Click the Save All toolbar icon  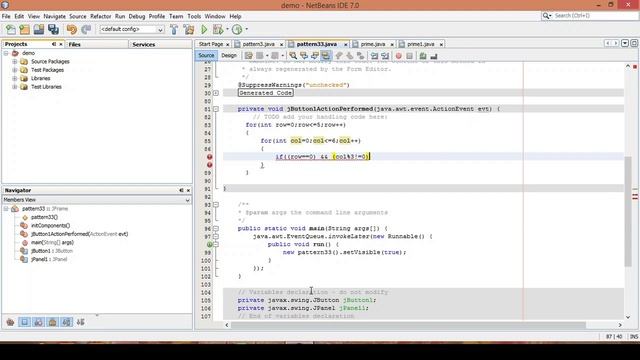click(53, 29)
